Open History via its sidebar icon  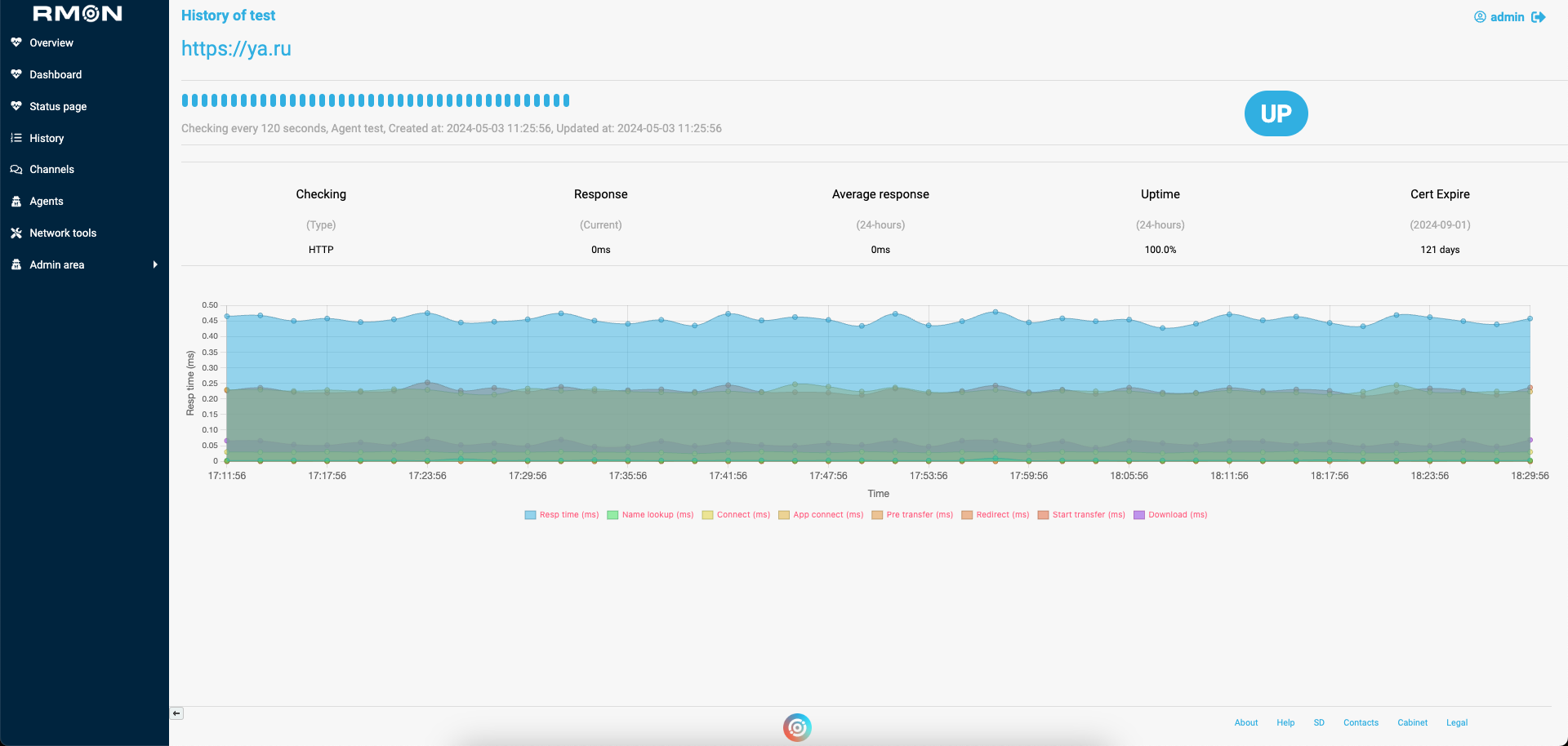pyautogui.click(x=17, y=138)
